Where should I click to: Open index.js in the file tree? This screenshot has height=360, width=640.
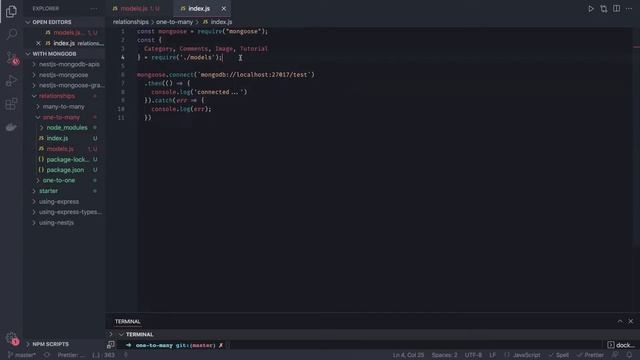click(57, 138)
